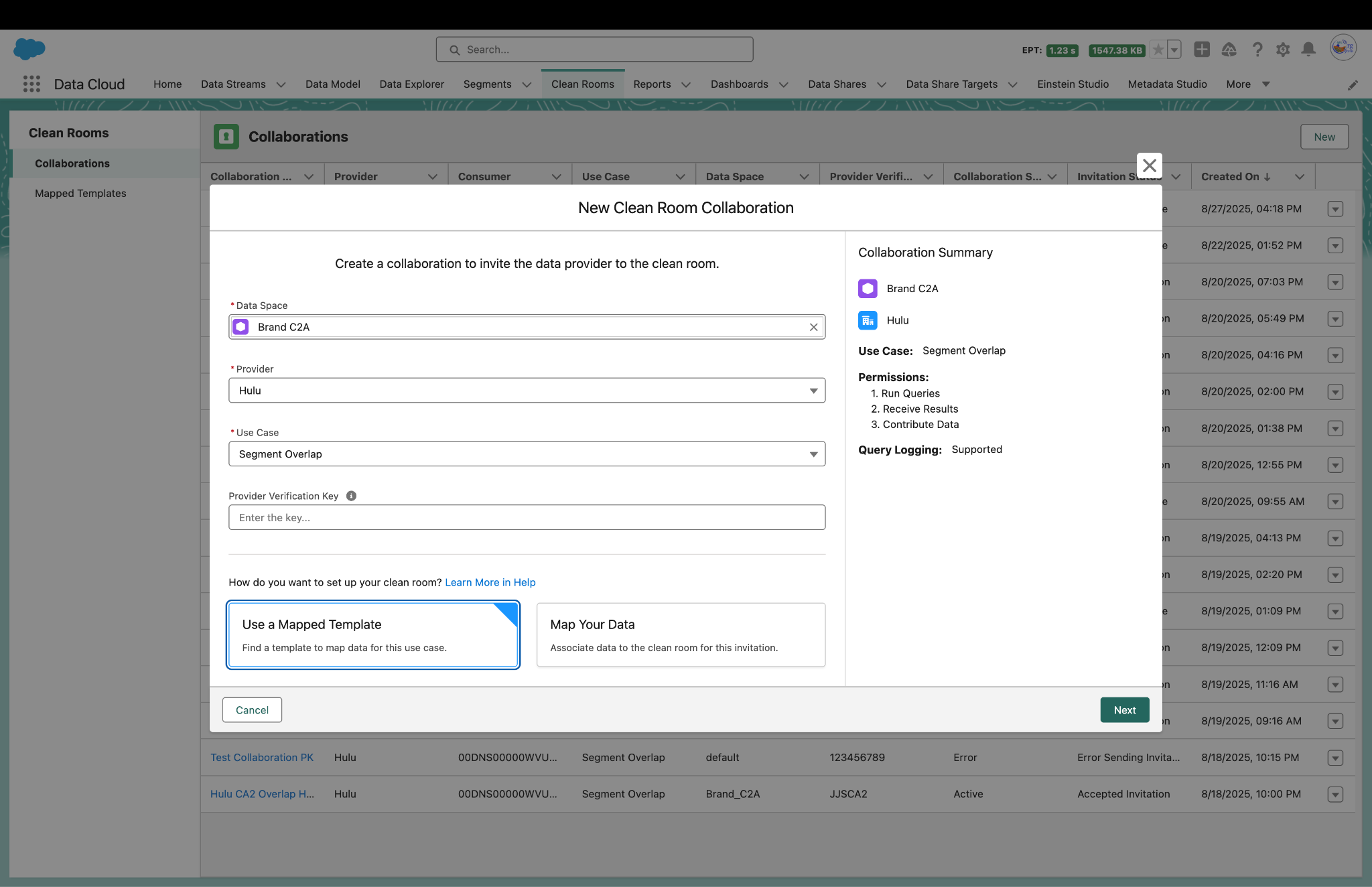Open the Use Case dropdown
Viewport: 1372px width, 887px height.
tap(527, 454)
